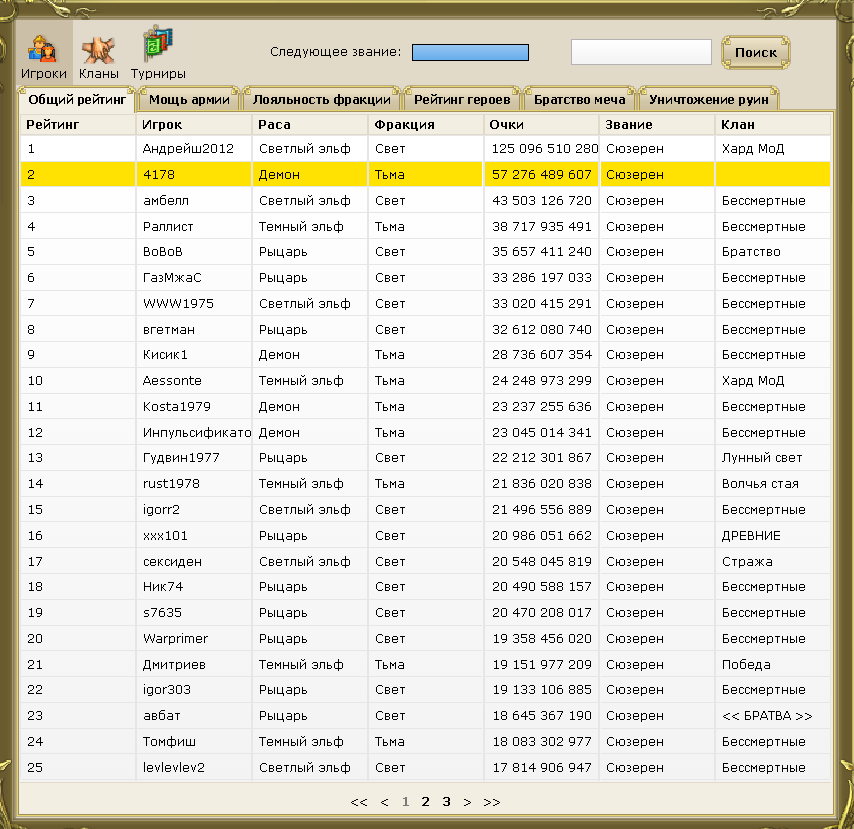
Task: Click clan ДРЕВНИЕ in row 16
Action: coord(751,535)
